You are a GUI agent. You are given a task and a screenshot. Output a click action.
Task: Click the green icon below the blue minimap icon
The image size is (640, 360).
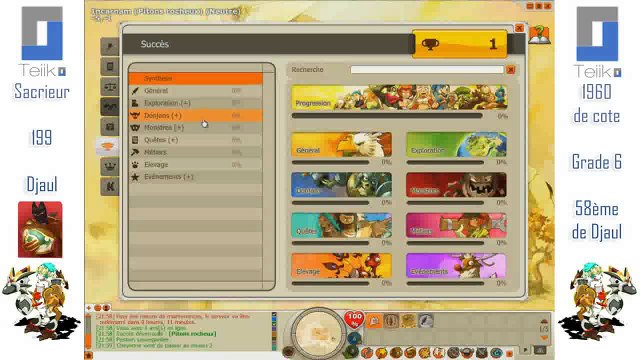pyautogui.click(x=351, y=351)
